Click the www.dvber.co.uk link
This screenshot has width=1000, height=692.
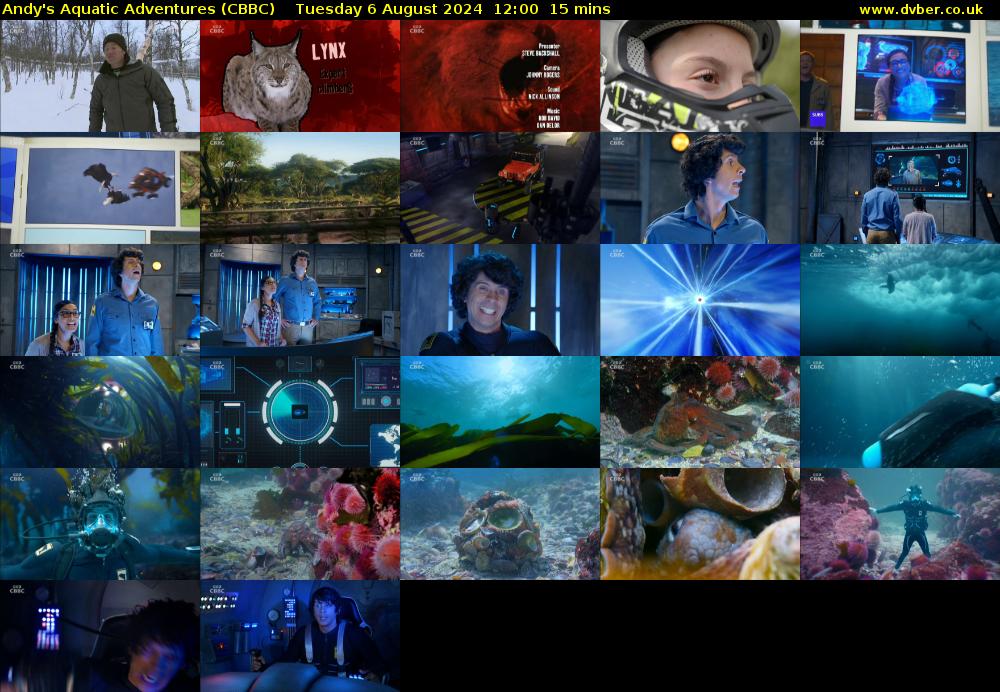(x=921, y=10)
